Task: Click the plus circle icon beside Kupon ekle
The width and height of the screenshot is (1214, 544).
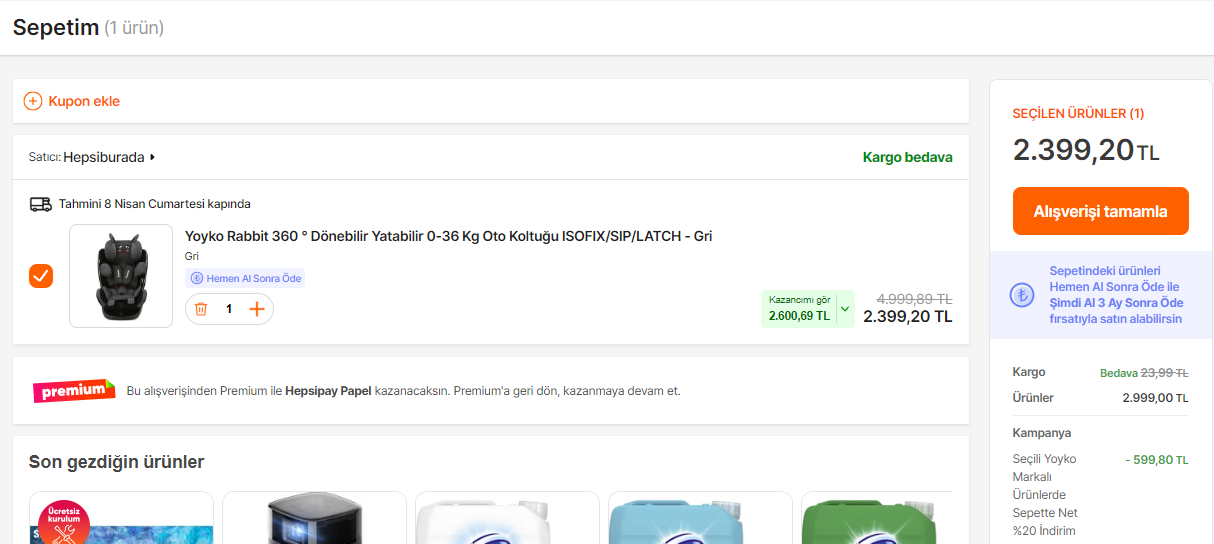Action: click(33, 101)
